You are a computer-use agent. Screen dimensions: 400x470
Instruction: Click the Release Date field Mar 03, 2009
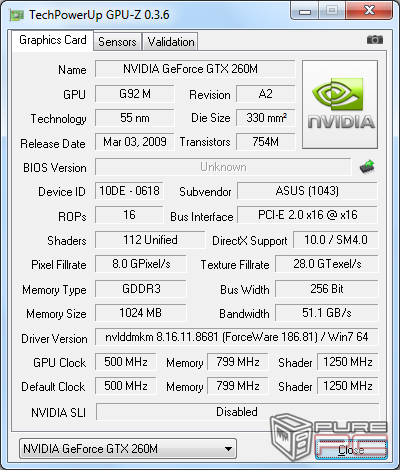click(x=135, y=142)
